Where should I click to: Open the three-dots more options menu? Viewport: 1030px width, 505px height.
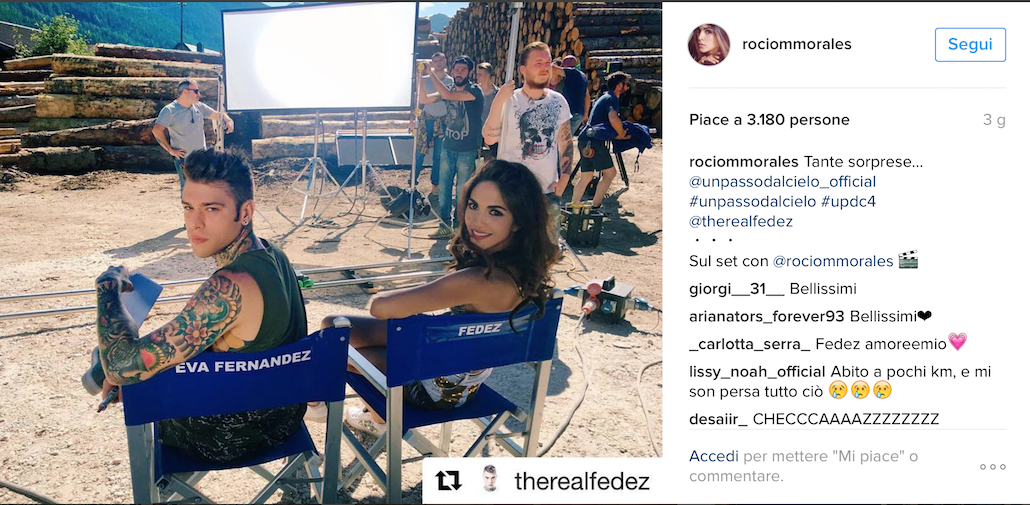[993, 467]
